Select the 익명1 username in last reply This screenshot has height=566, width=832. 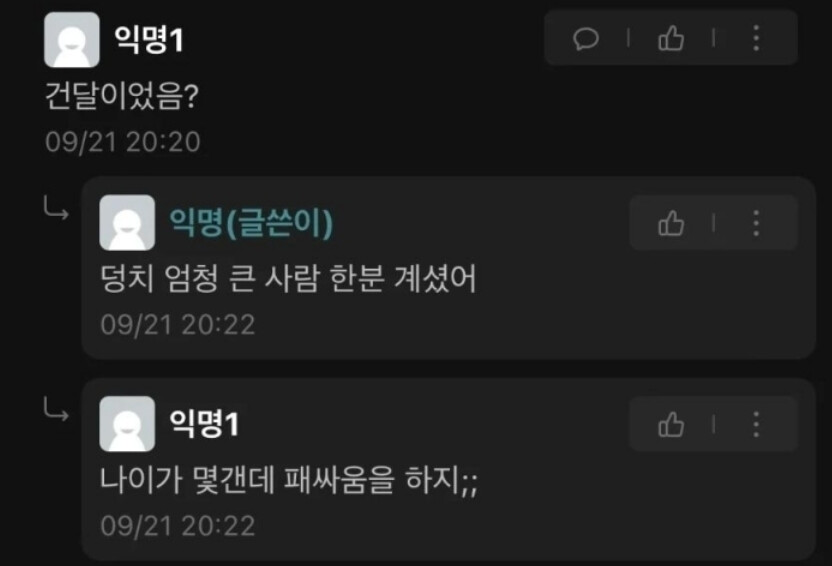pos(204,423)
